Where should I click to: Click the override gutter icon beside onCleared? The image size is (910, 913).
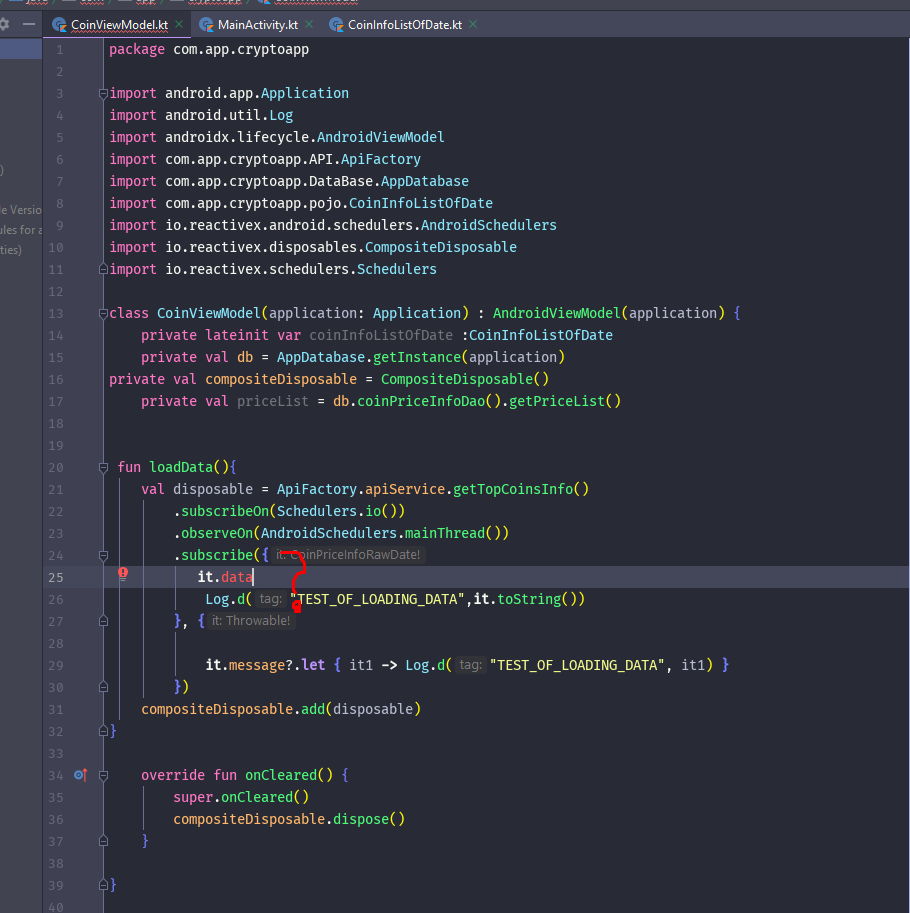click(x=81, y=775)
